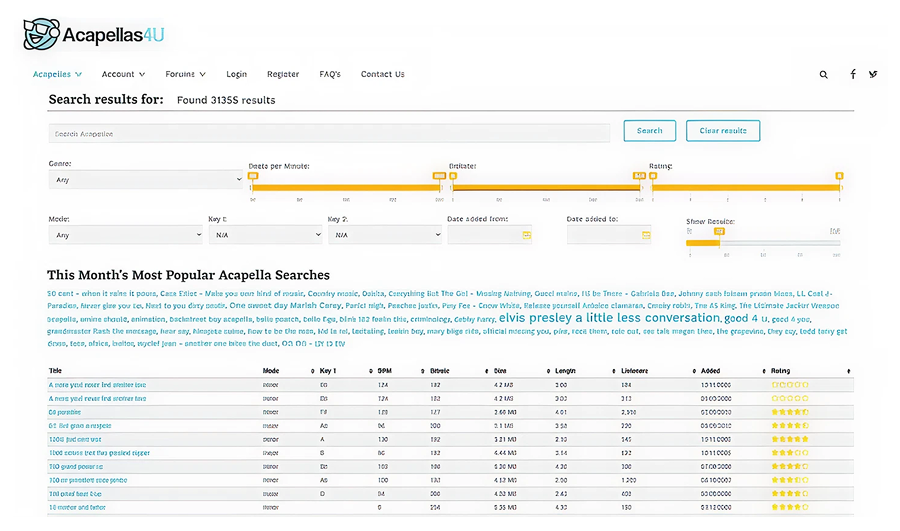Go to the Register page
Screen dimensions: 900x531
283,74
